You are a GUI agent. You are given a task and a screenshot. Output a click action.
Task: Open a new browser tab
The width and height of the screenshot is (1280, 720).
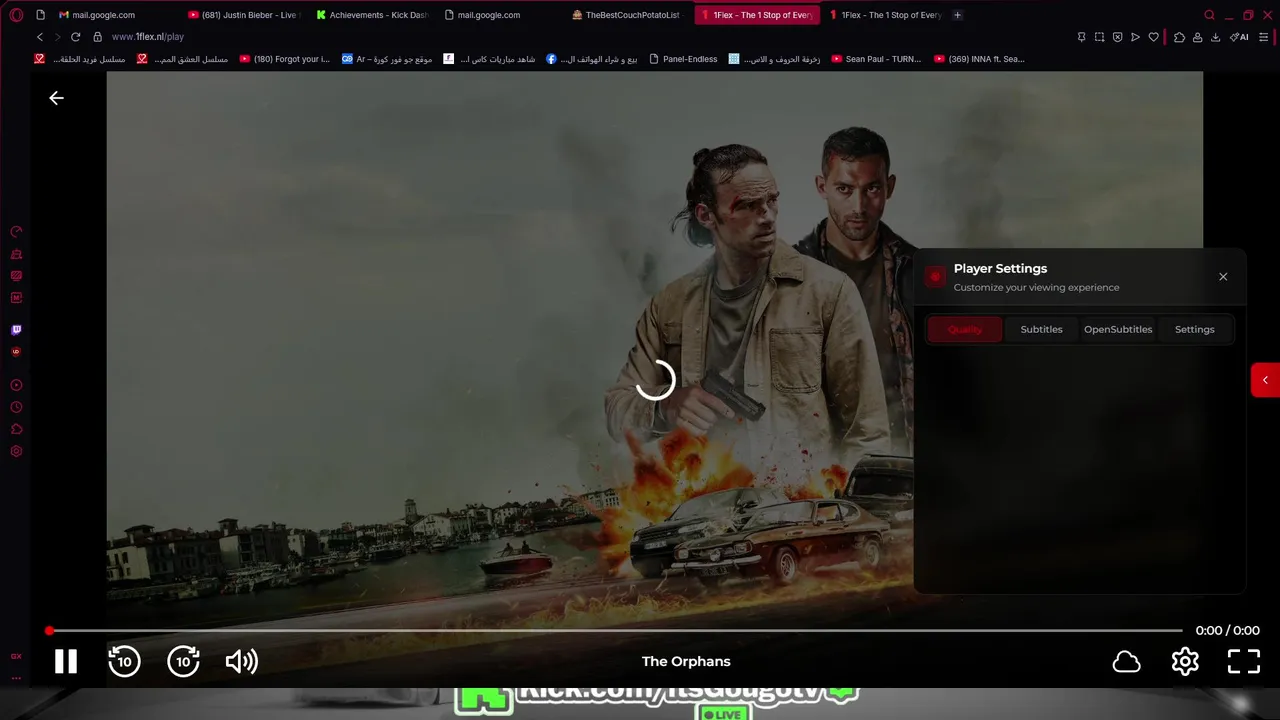coord(957,15)
